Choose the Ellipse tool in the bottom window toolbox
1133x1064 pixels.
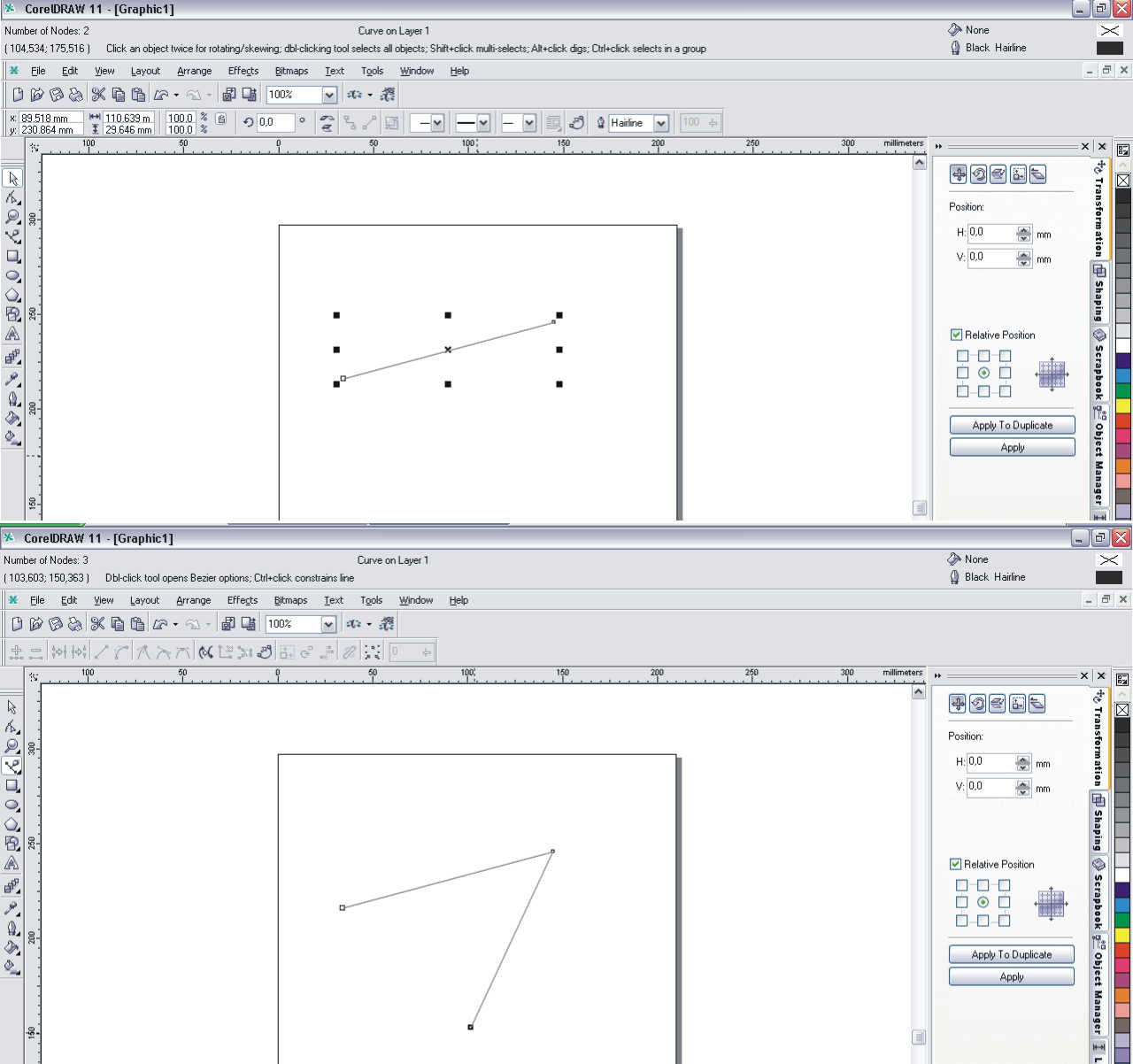[12, 806]
